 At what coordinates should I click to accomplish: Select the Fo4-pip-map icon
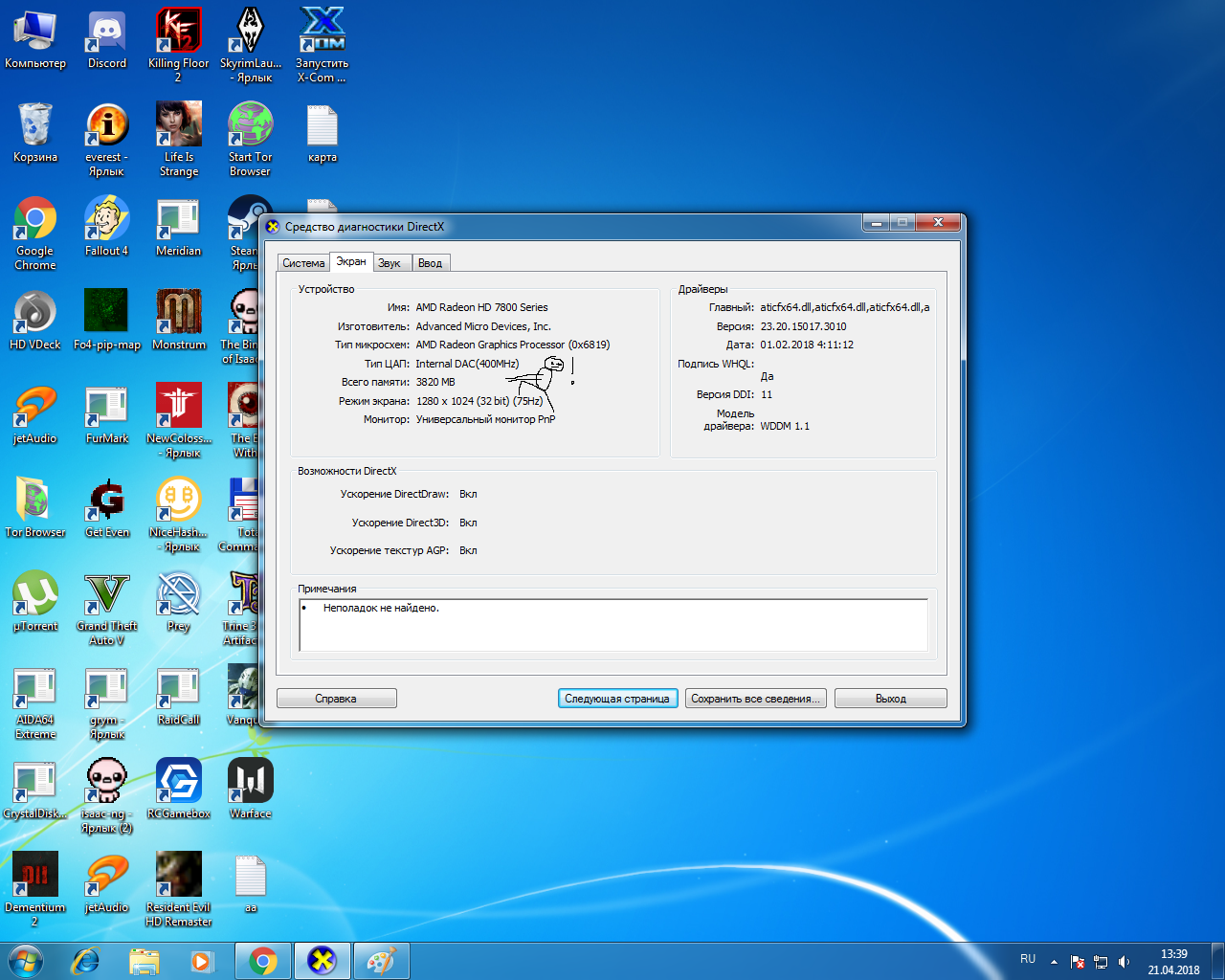coord(107,320)
